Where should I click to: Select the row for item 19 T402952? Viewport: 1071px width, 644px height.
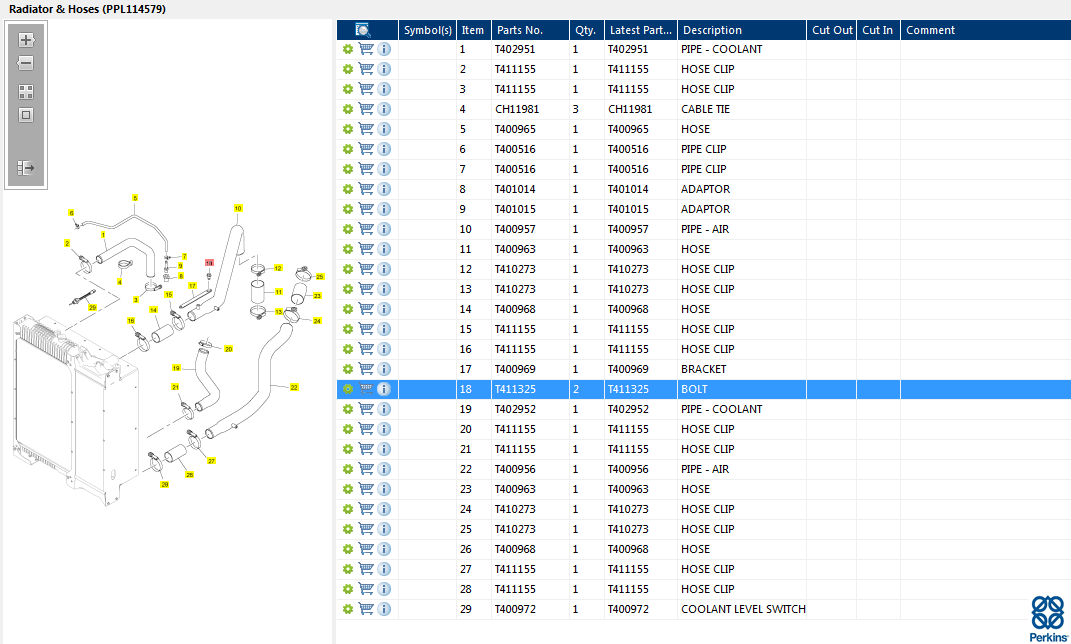704,409
